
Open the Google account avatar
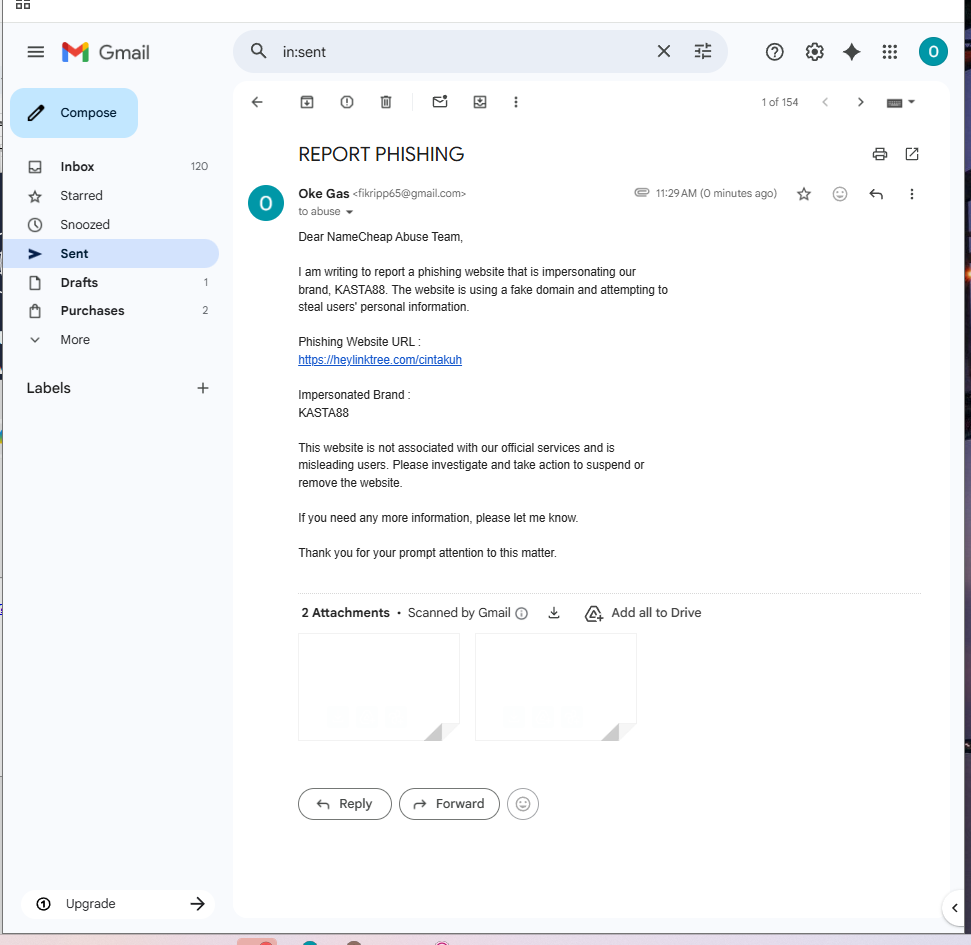[x=933, y=52]
